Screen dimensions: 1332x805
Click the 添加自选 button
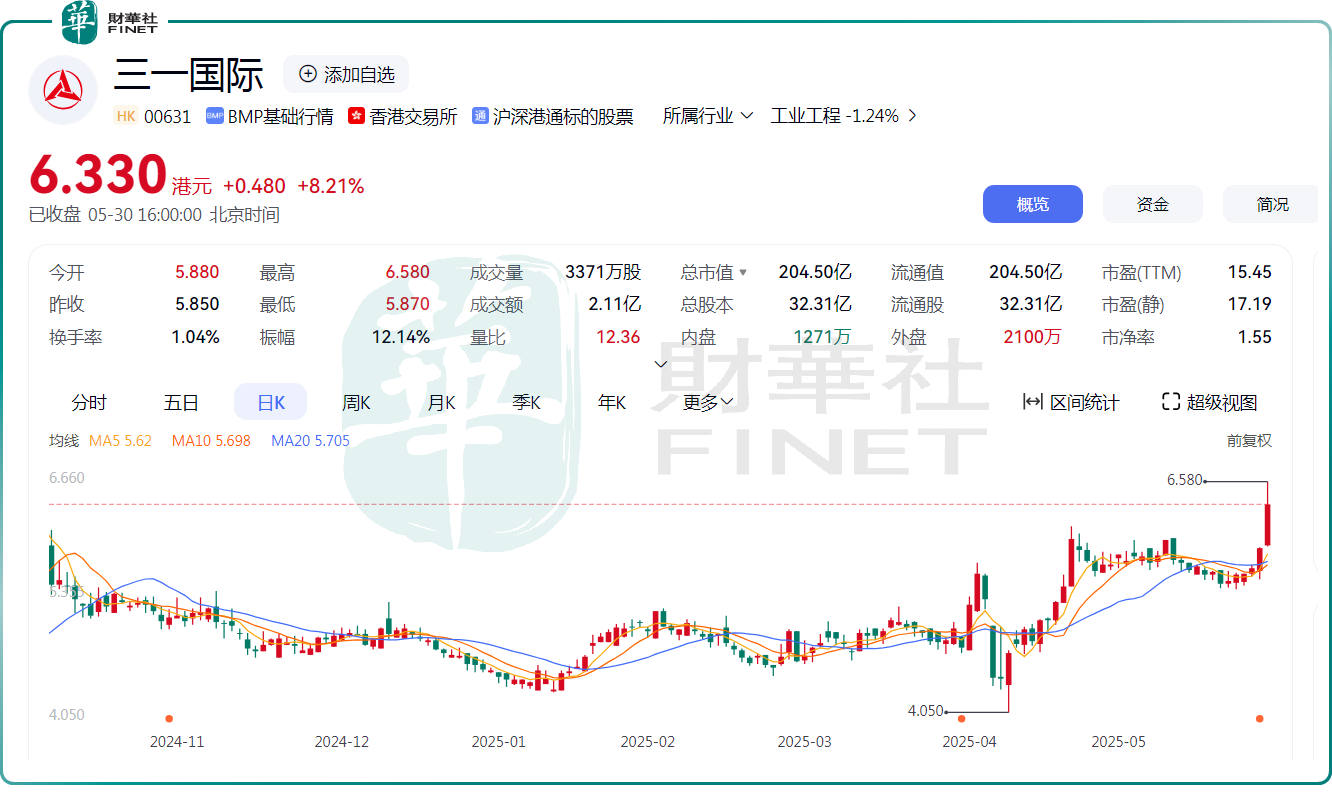pyautogui.click(x=346, y=74)
